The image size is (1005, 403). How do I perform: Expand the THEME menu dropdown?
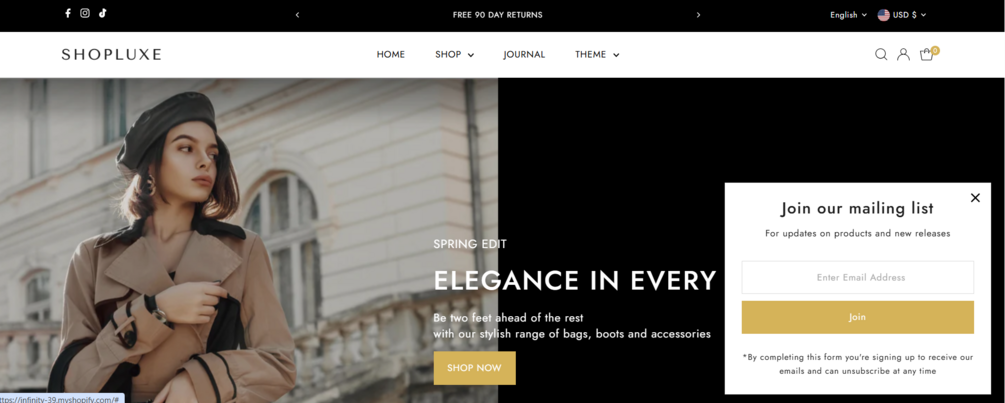click(597, 54)
